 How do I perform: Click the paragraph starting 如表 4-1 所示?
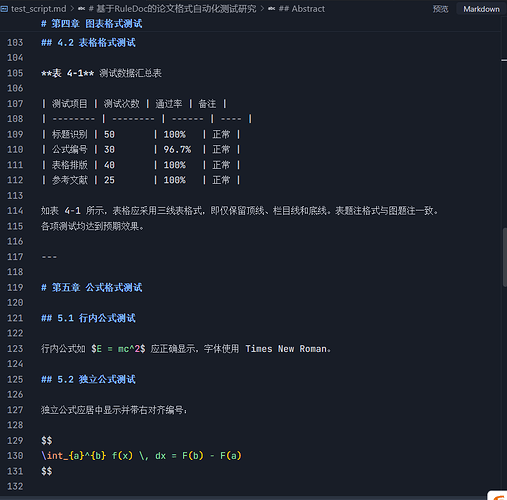coord(239,211)
